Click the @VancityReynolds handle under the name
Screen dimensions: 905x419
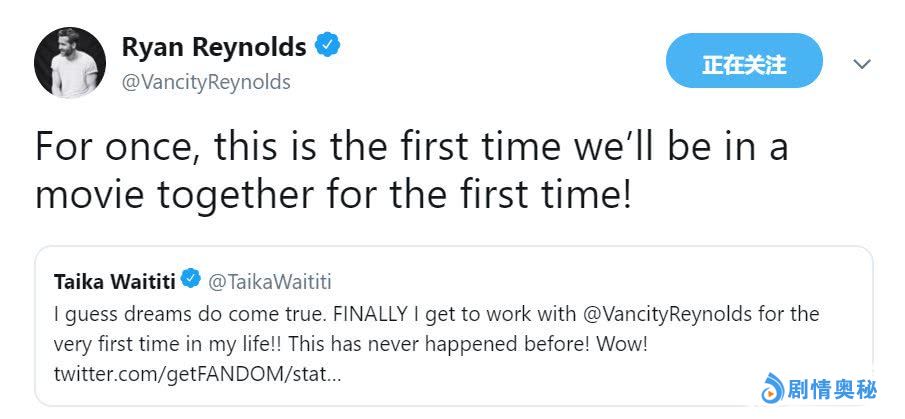(206, 82)
